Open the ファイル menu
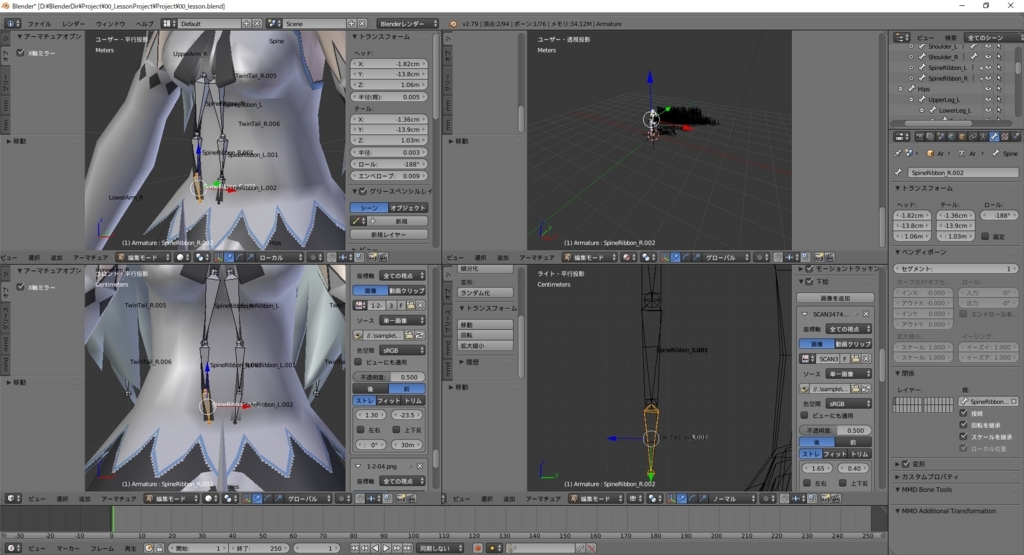This screenshot has width=1024, height=555. coord(39,24)
